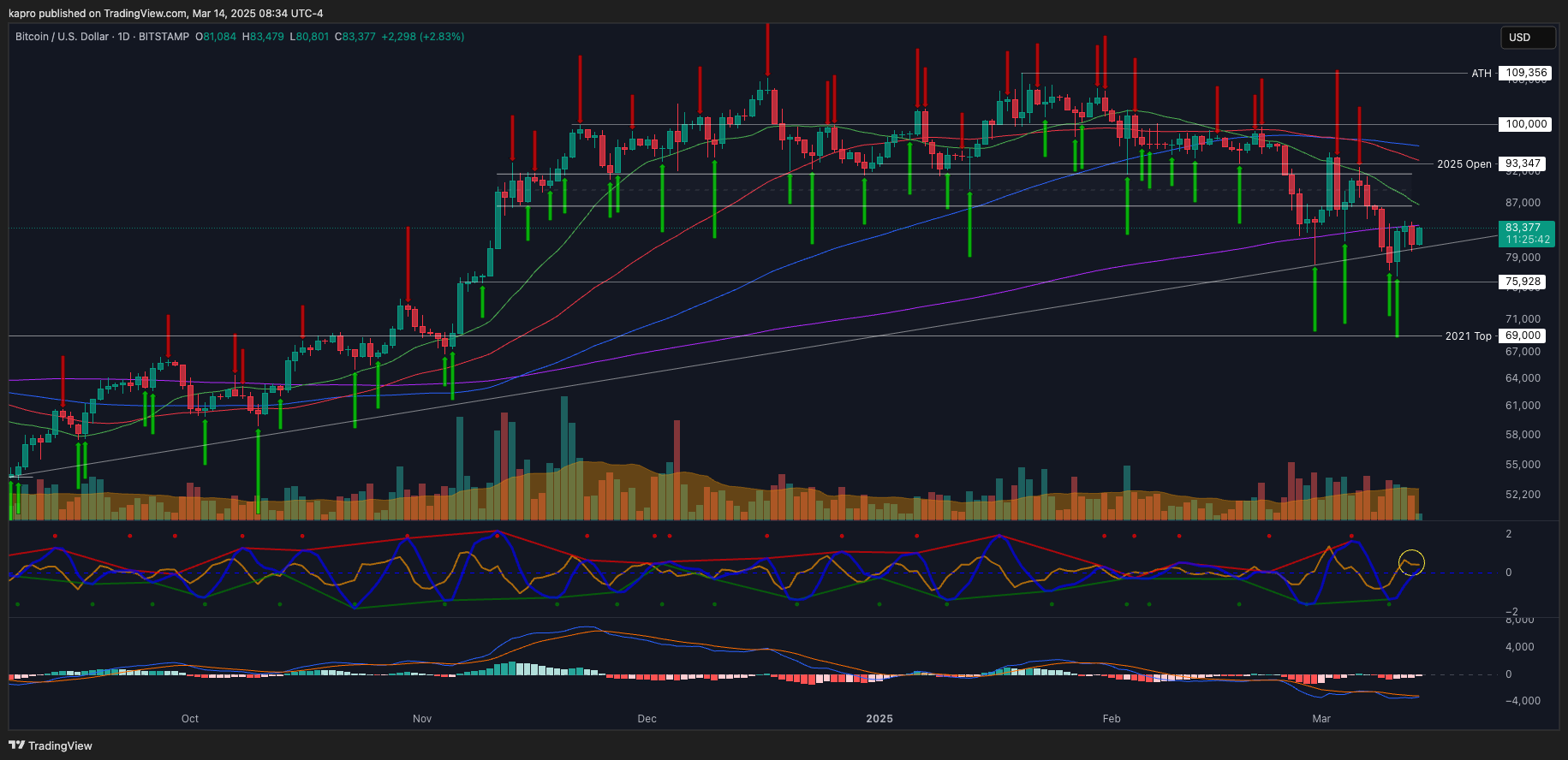Image resolution: width=1568 pixels, height=760 pixels.
Task: Click the 2021 Top line label
Action: point(1468,336)
